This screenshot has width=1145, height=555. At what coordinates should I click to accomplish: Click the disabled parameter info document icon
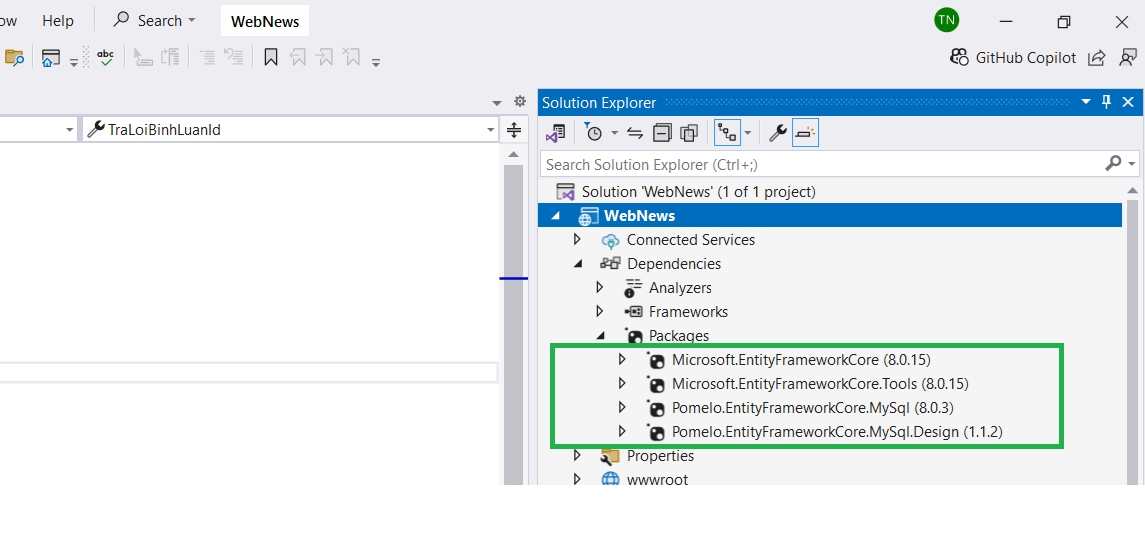click(170, 58)
